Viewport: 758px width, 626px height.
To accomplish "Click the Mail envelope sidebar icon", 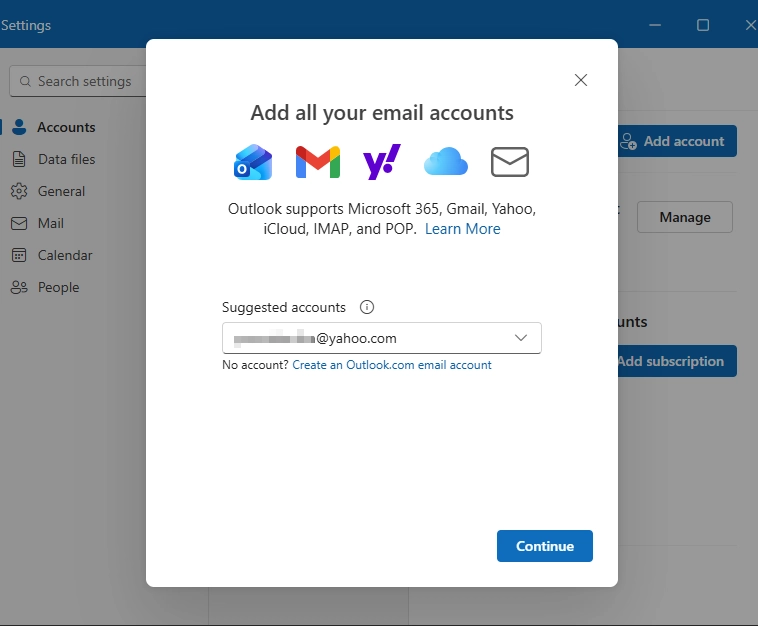I will click(19, 223).
